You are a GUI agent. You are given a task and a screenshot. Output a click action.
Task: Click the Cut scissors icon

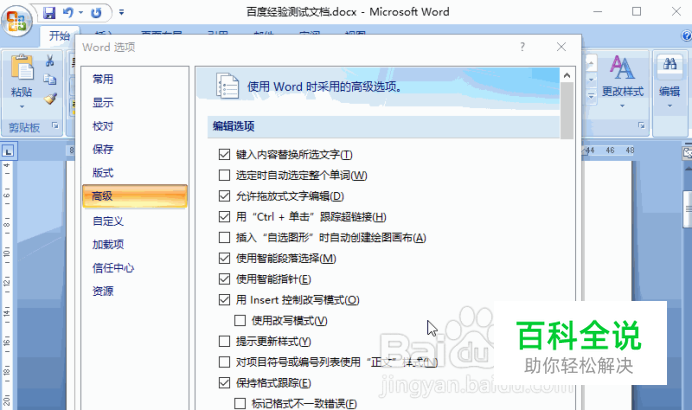pos(50,61)
